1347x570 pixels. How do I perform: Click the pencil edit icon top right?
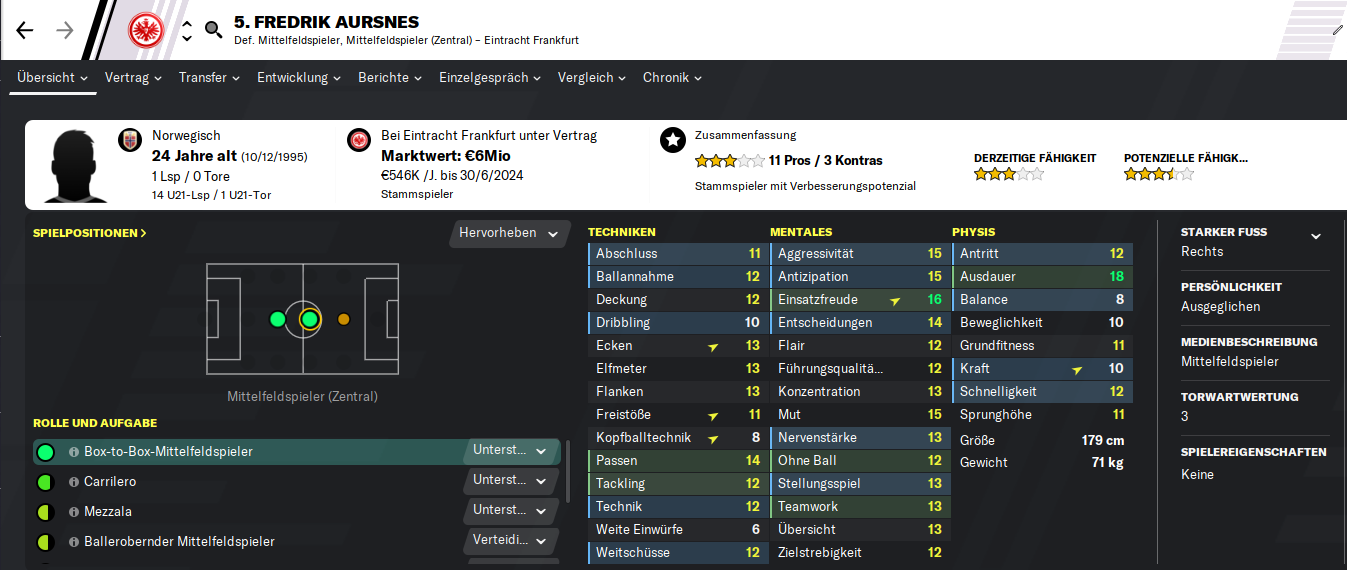[1338, 30]
